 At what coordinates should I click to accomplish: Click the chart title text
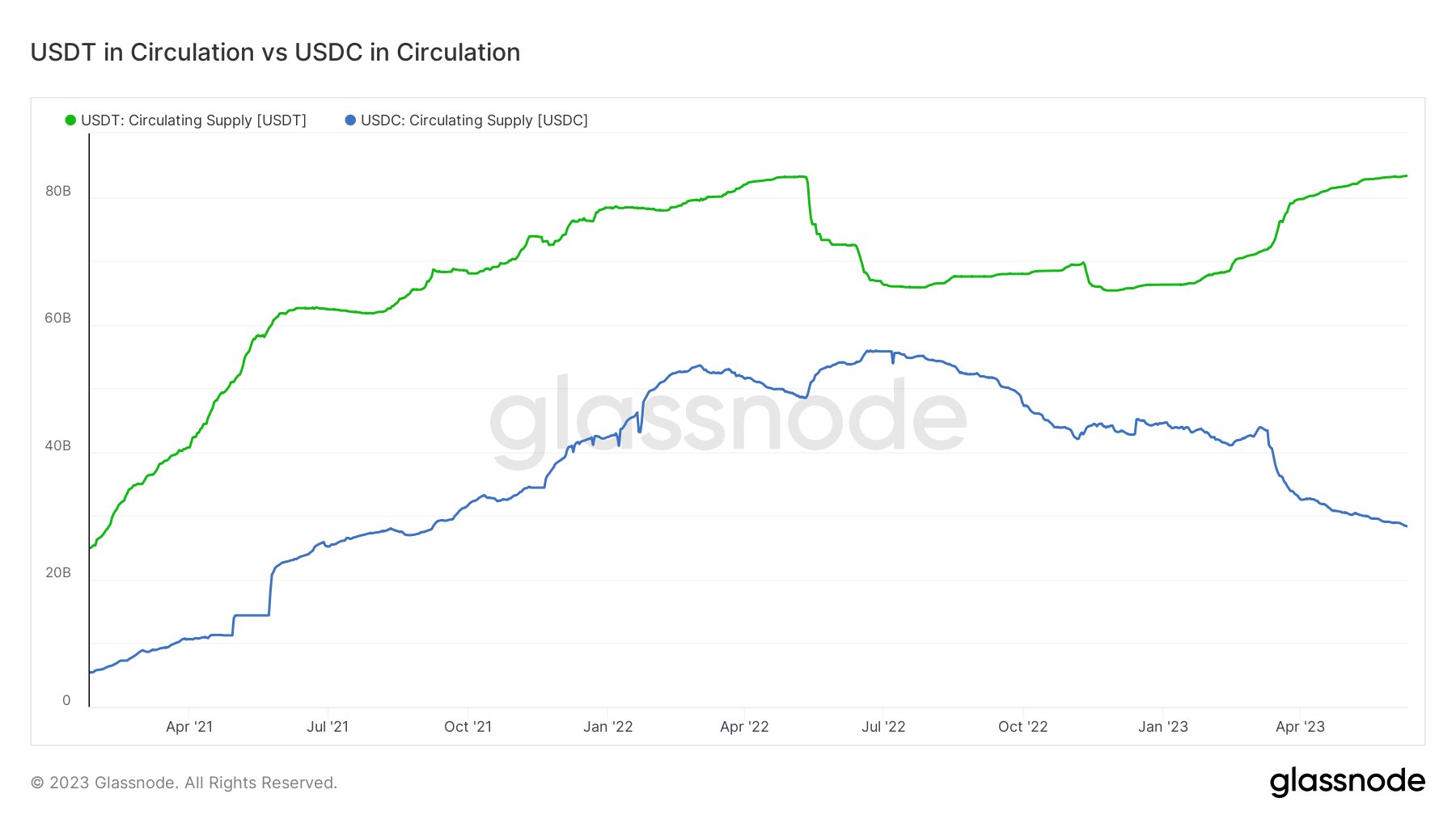[x=275, y=53]
